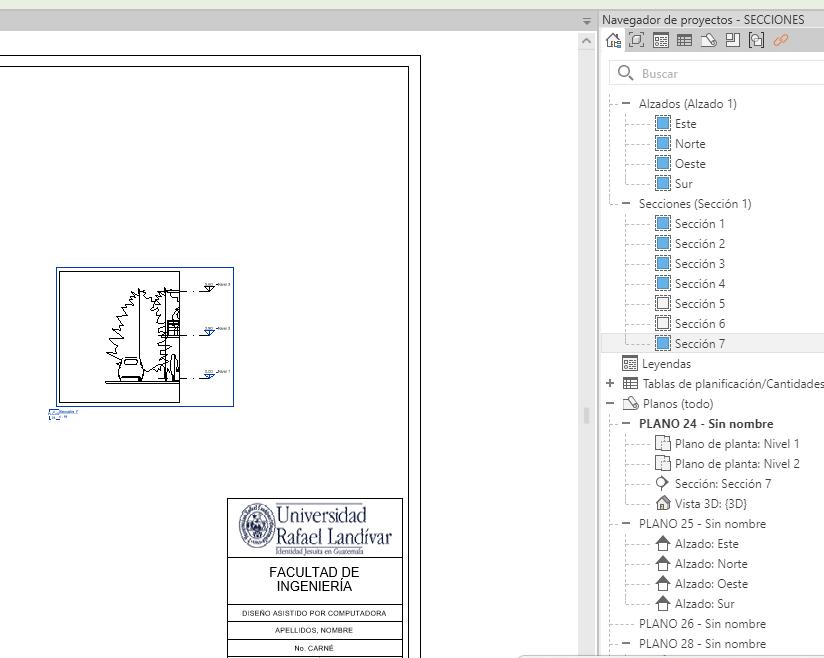
Task: Select the section viewport on the sheet
Action: tap(145, 337)
